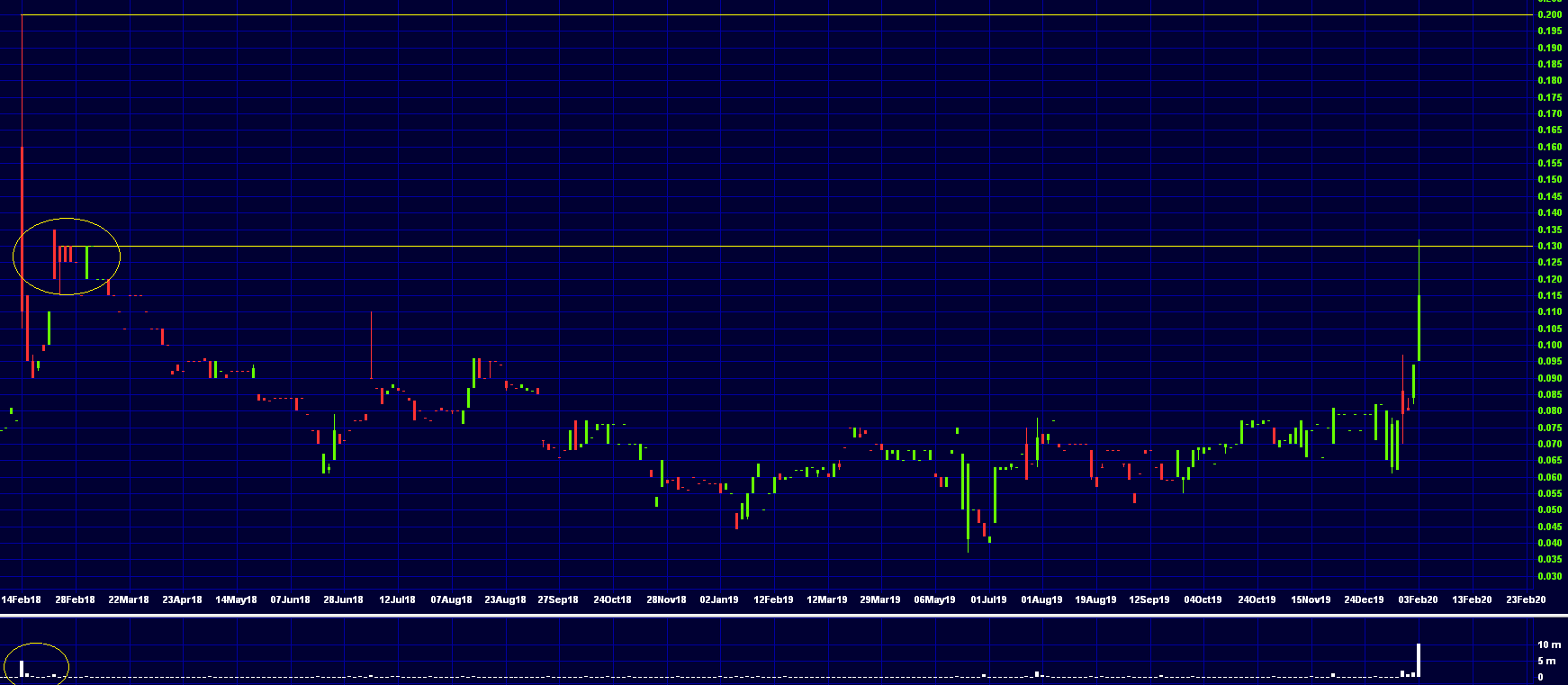
Task: Select the 12Jul18 date label
Action: pyautogui.click(x=397, y=599)
